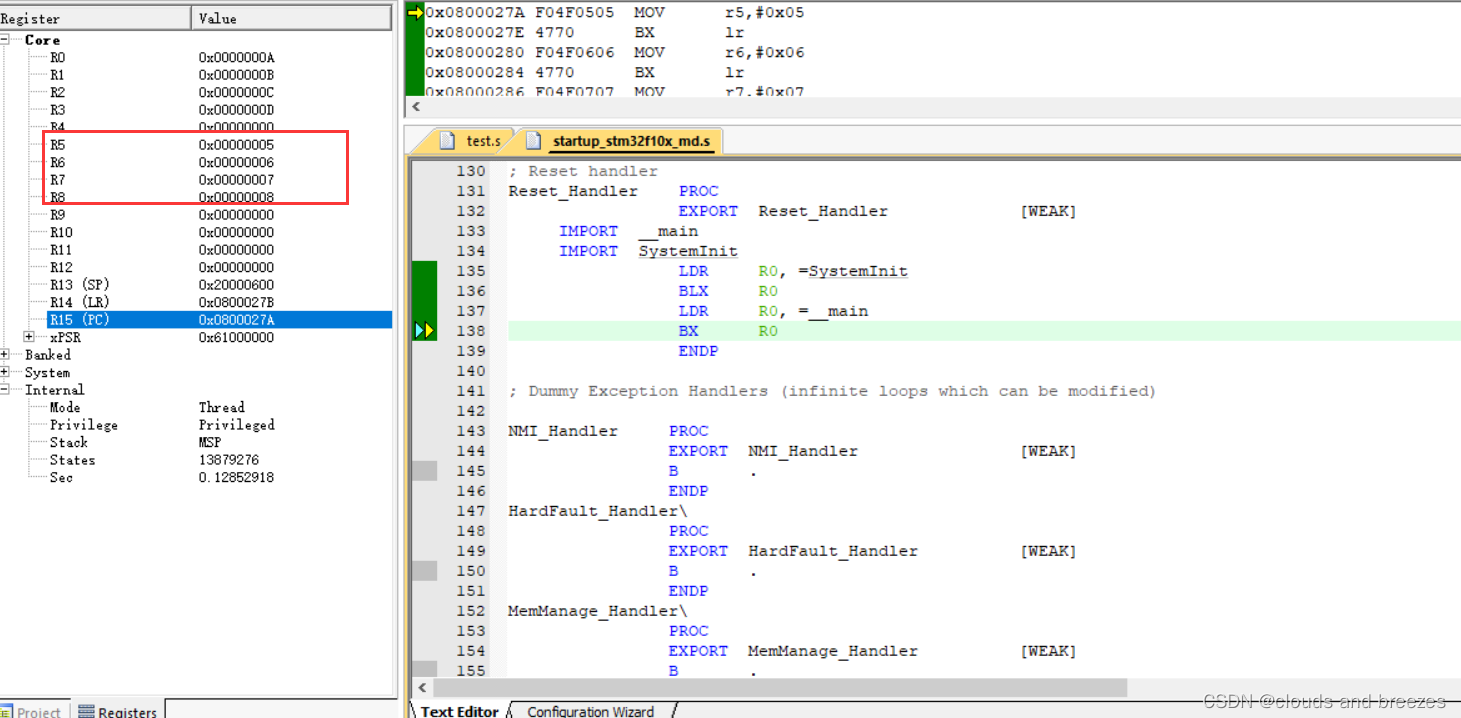This screenshot has height=718, width=1461.
Task: Click R3 value 0x0000000D
Action: 236,110
